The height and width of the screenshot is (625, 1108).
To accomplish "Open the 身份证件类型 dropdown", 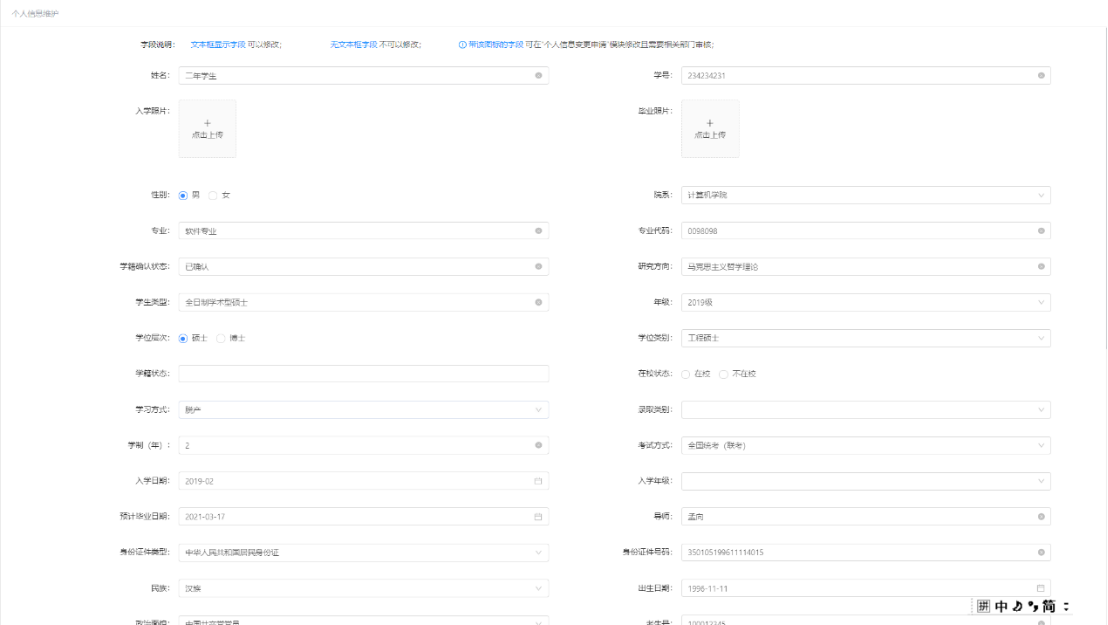I will point(363,552).
